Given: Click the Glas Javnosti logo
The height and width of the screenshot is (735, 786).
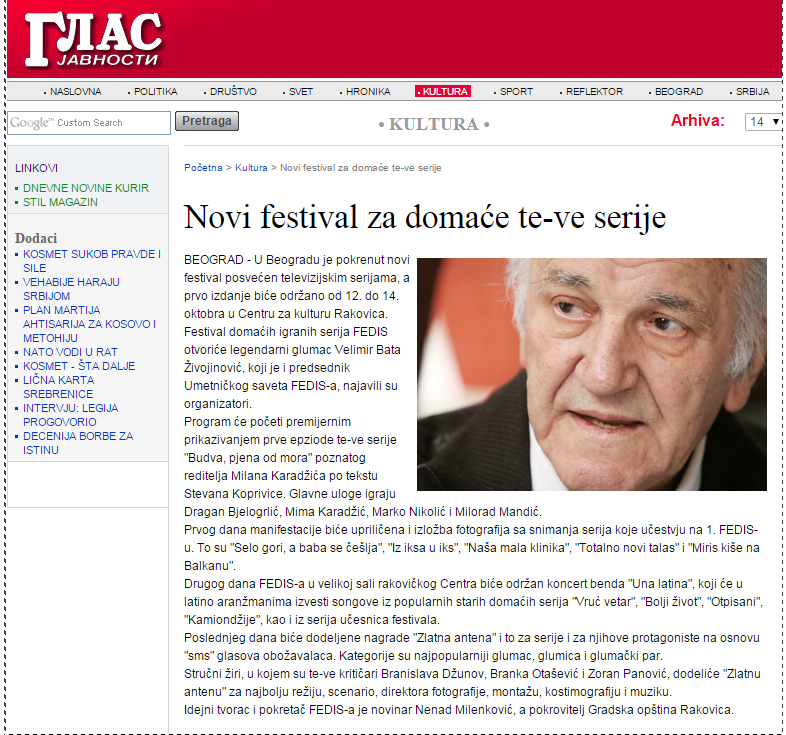Looking at the screenshot, I should [x=94, y=41].
